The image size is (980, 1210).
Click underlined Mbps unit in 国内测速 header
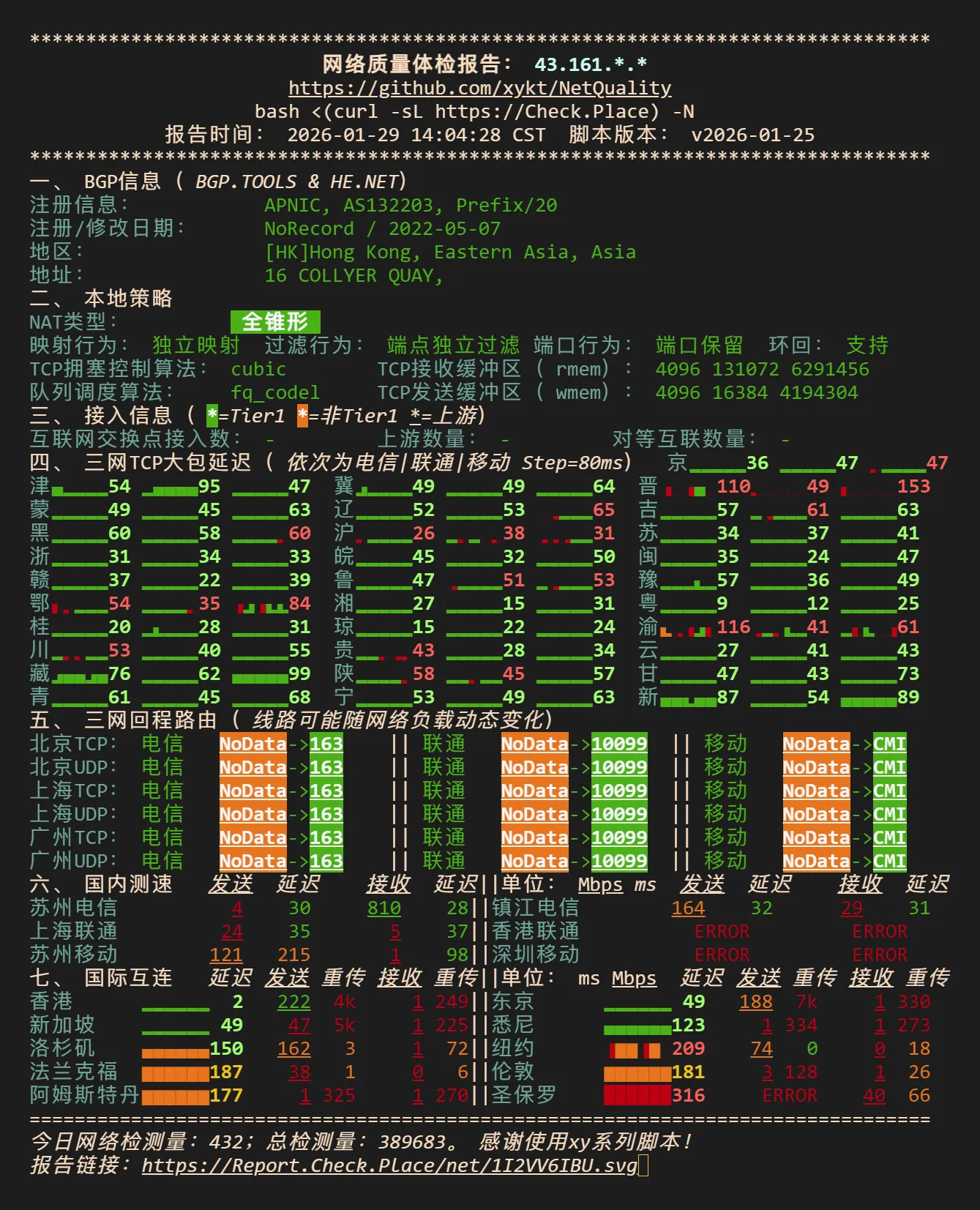tap(600, 885)
